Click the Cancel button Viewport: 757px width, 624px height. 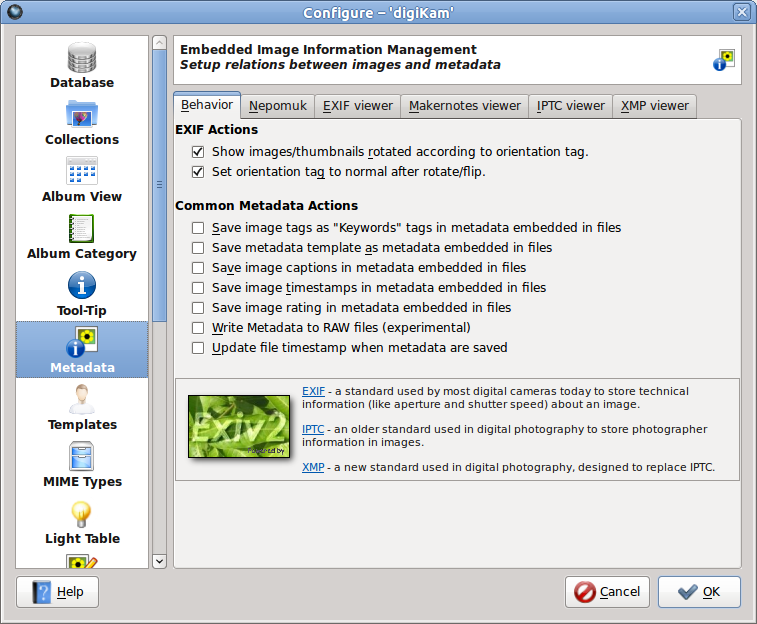click(x=607, y=592)
